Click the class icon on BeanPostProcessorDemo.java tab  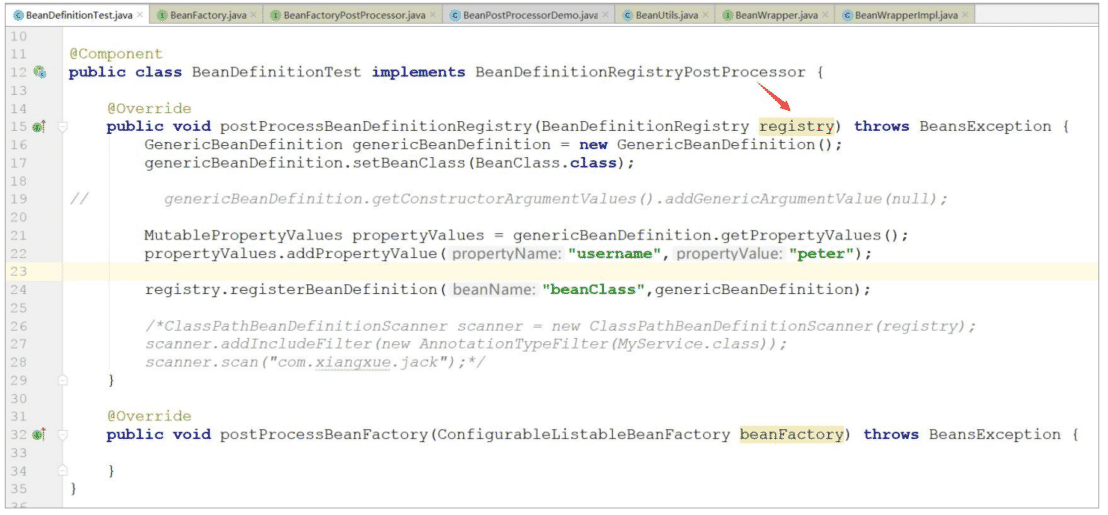point(455,15)
